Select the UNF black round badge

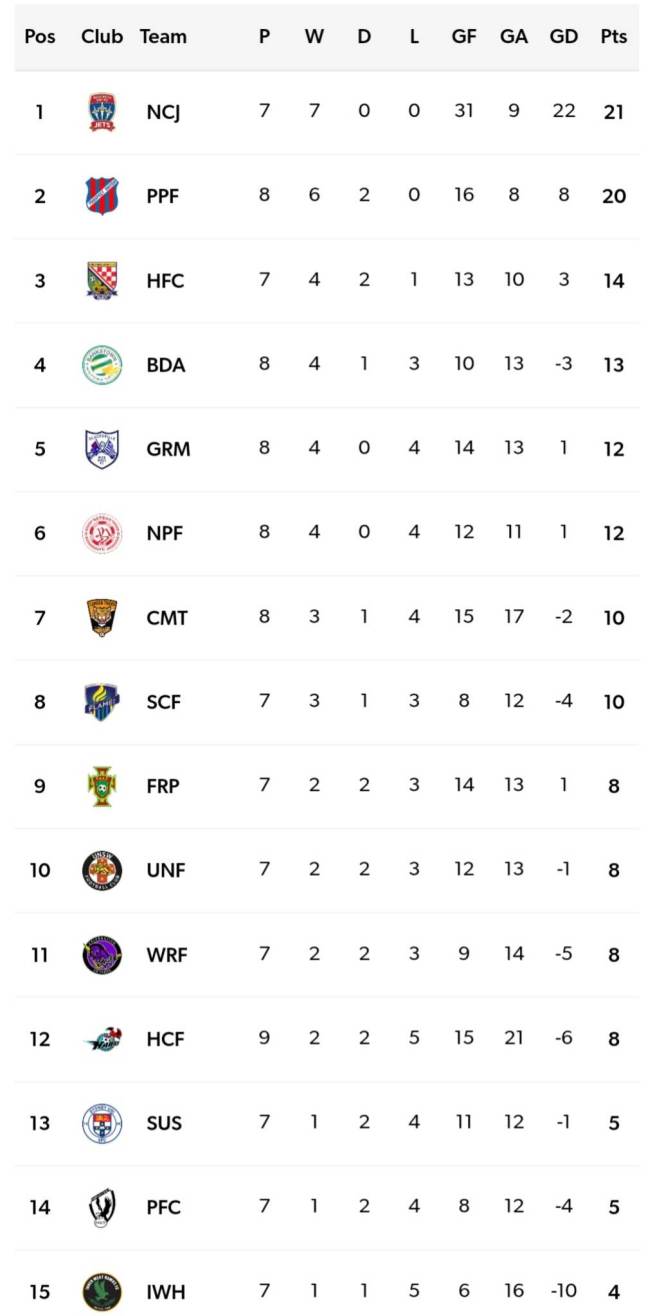(102, 870)
